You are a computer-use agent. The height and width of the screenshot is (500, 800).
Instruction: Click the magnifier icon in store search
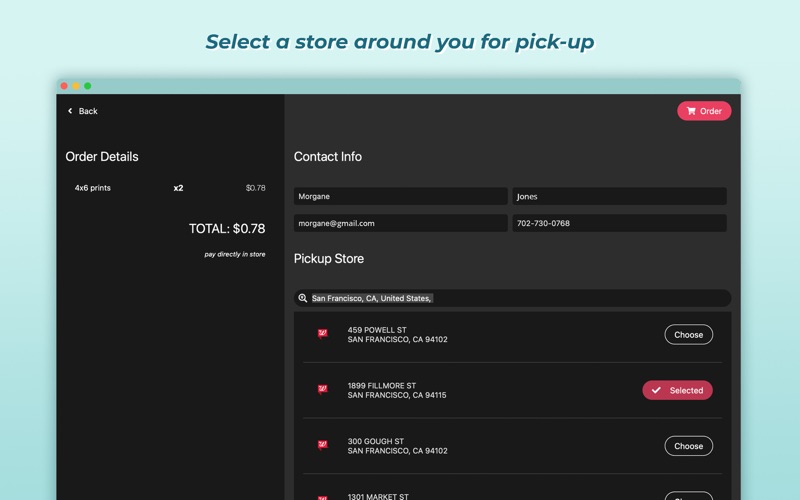[303, 298]
